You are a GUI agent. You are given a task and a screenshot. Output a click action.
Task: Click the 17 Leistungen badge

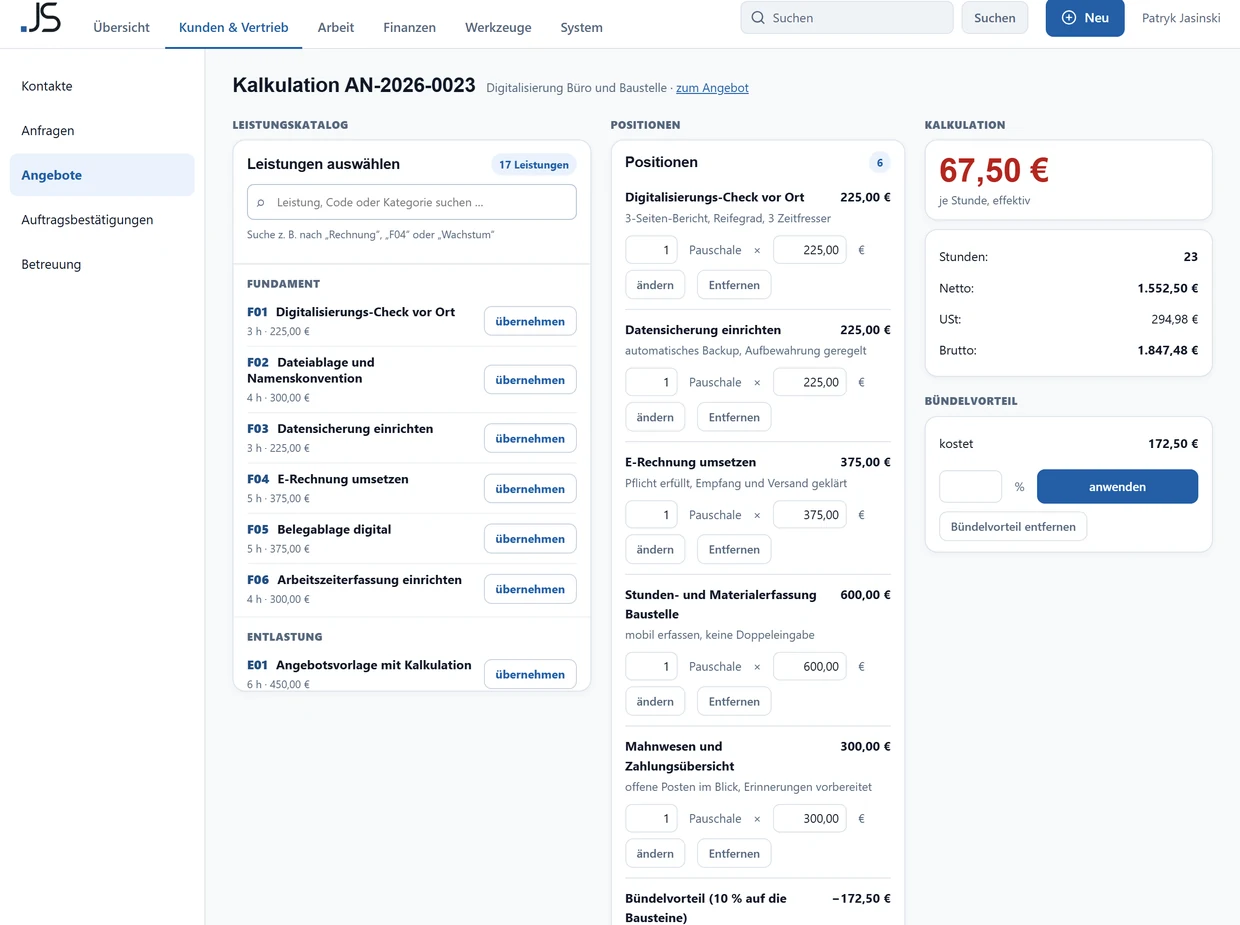(534, 164)
